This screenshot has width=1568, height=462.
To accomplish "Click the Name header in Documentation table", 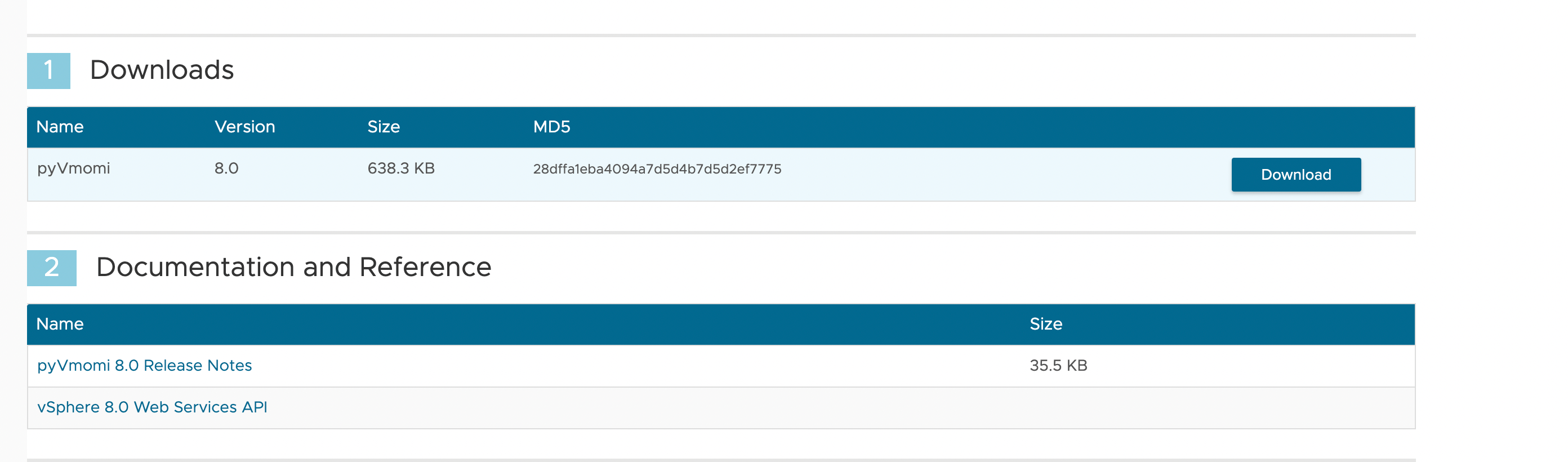I will pos(60,324).
